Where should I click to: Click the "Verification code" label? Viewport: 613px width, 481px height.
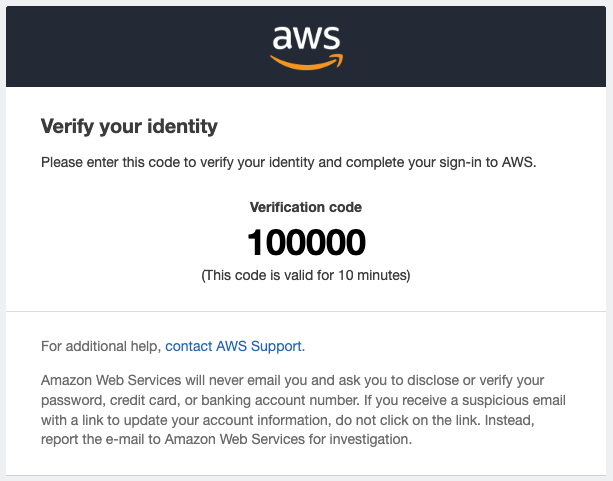pyautogui.click(x=306, y=207)
